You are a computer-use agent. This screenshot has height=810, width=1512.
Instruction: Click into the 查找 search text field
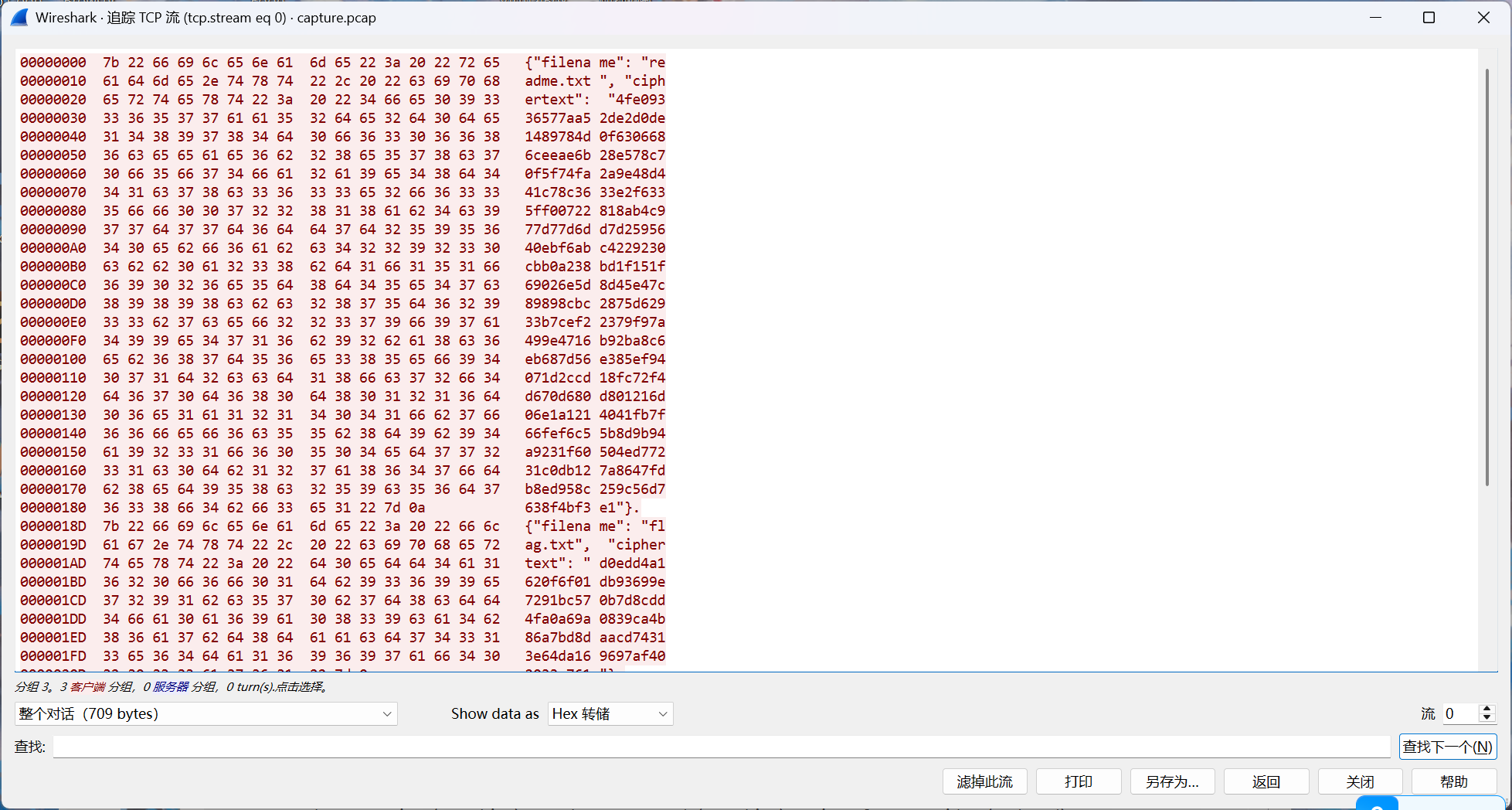720,747
